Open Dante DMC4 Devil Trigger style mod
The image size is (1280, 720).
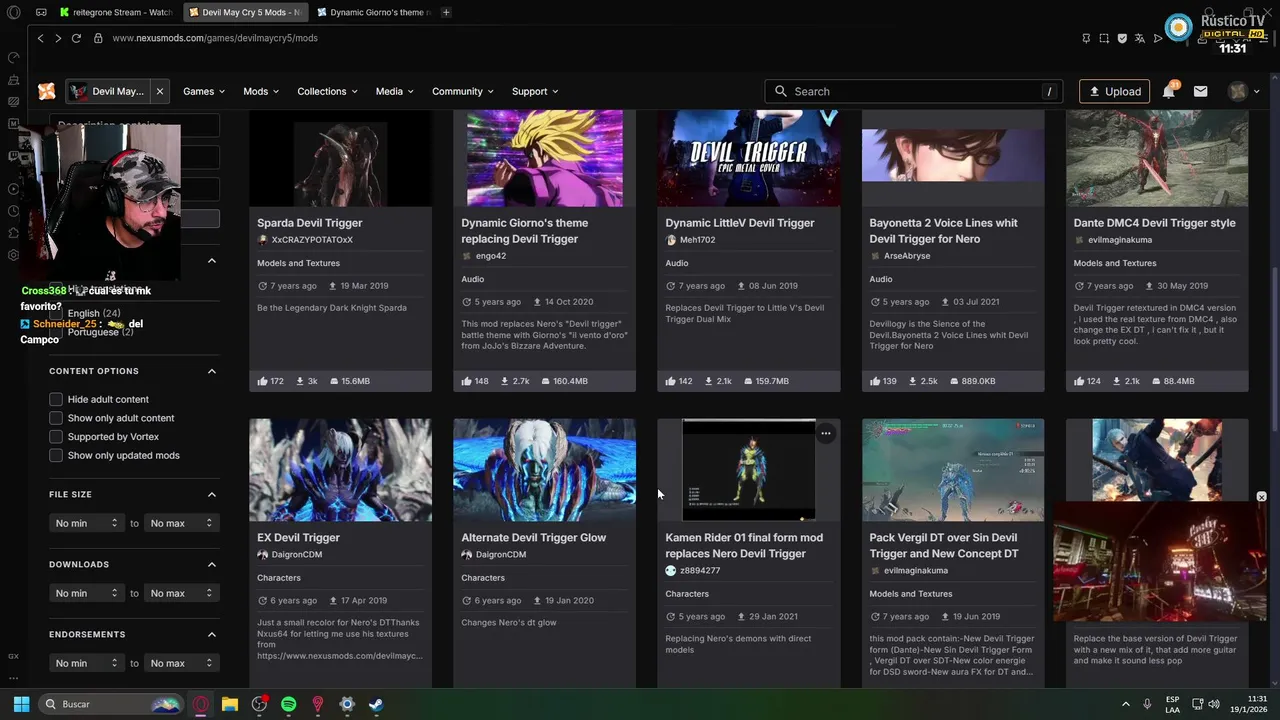tap(1154, 223)
